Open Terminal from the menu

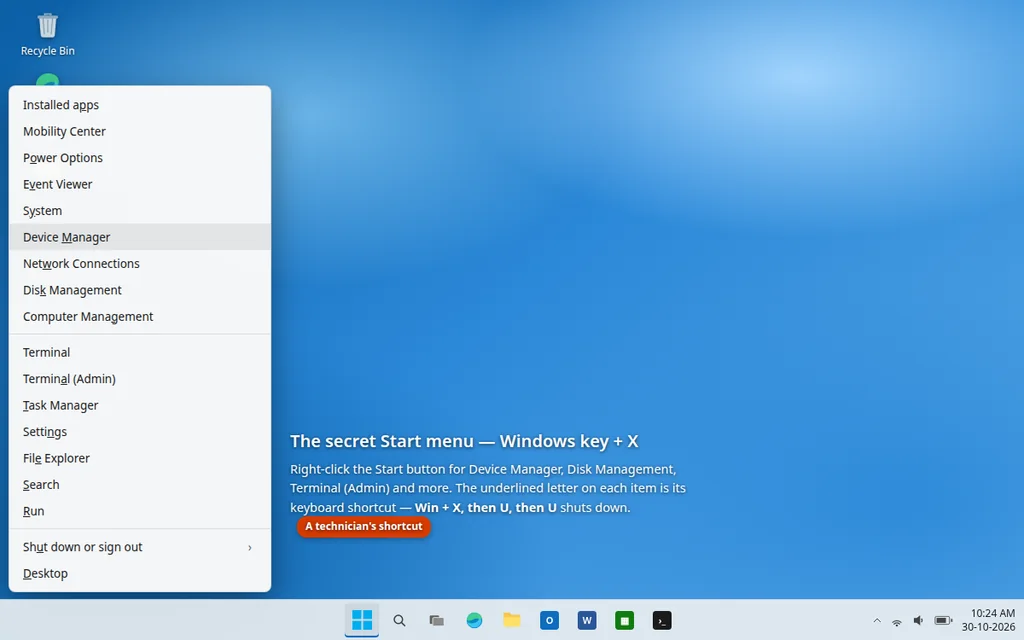[140, 353]
